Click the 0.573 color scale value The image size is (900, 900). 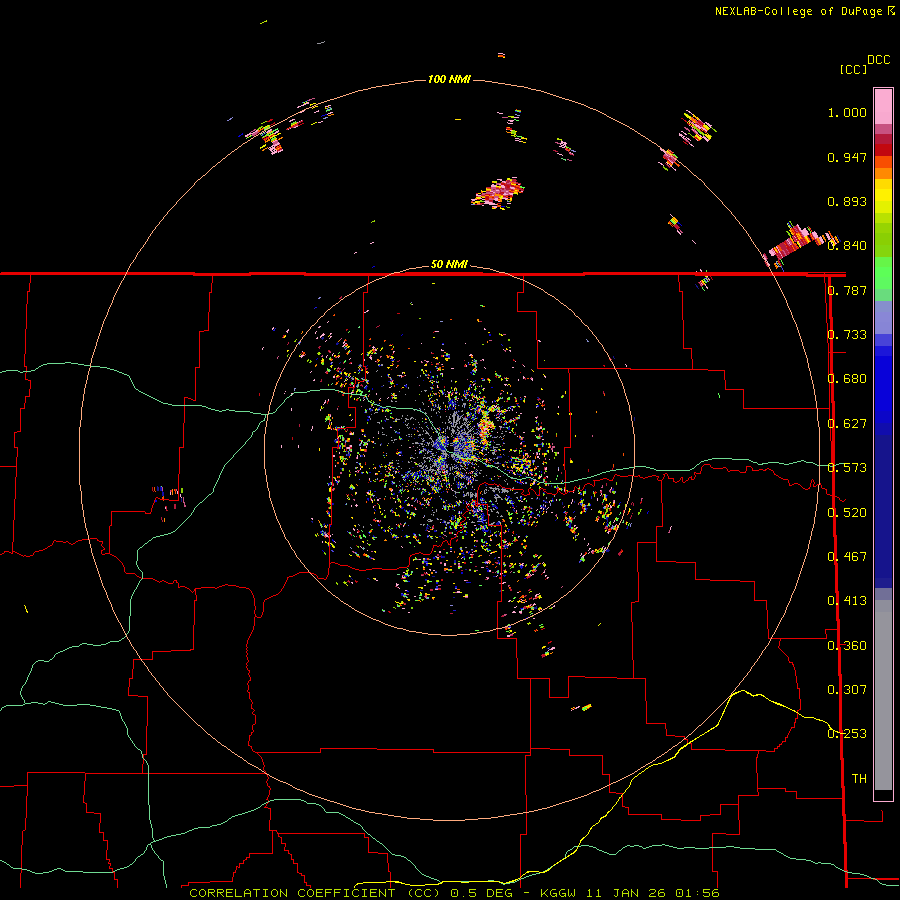847,468
